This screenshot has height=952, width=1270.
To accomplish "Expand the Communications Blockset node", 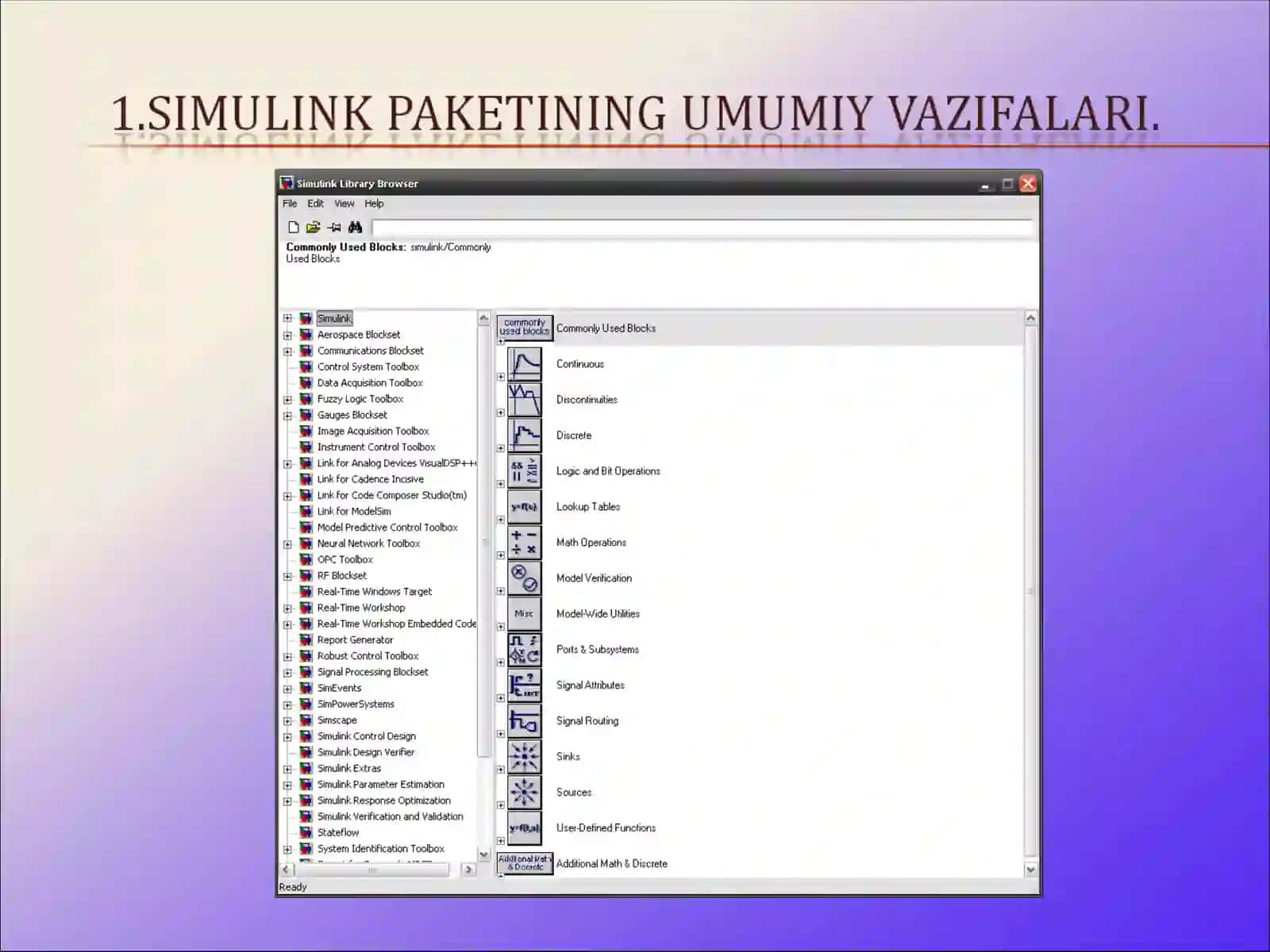I will [x=288, y=351].
